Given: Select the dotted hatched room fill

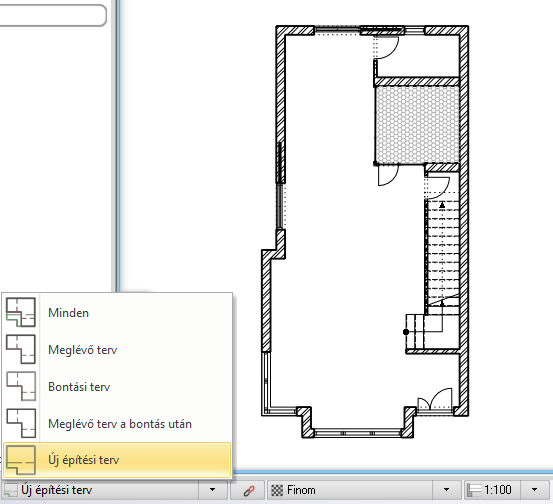Looking at the screenshot, I should 418,125.
